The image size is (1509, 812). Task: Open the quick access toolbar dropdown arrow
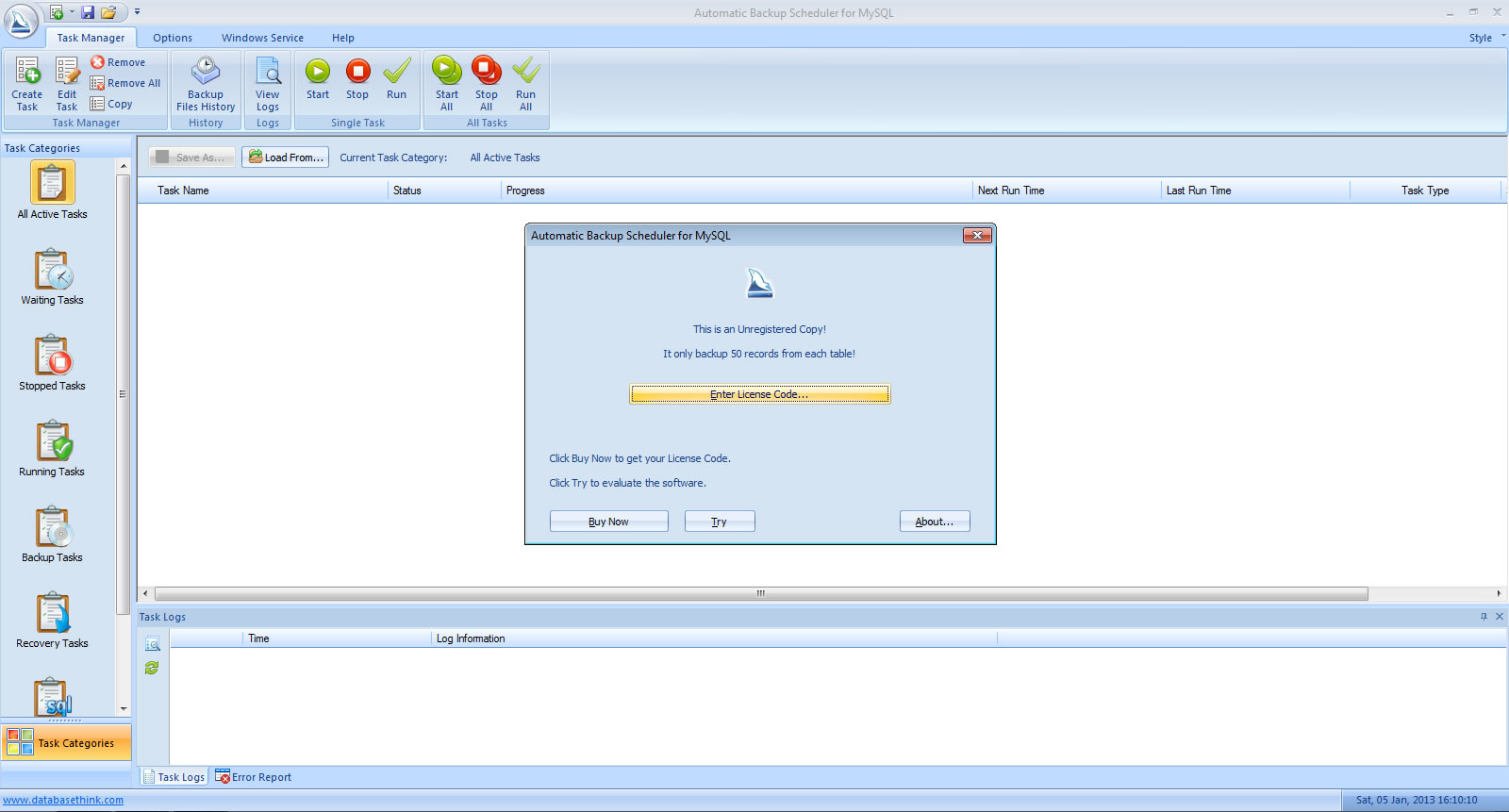[x=137, y=12]
